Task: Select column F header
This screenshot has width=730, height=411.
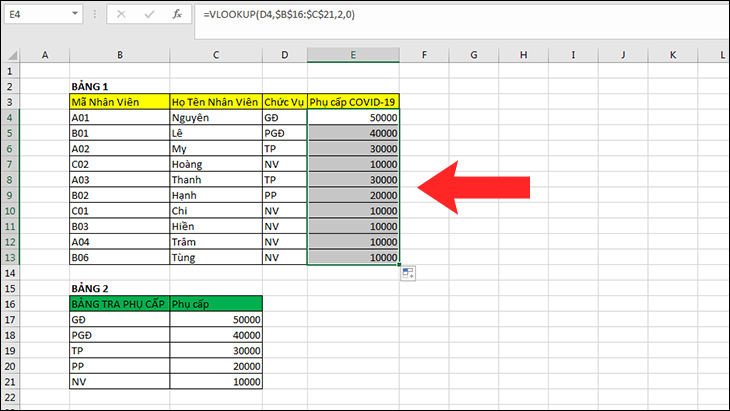Action: point(424,55)
